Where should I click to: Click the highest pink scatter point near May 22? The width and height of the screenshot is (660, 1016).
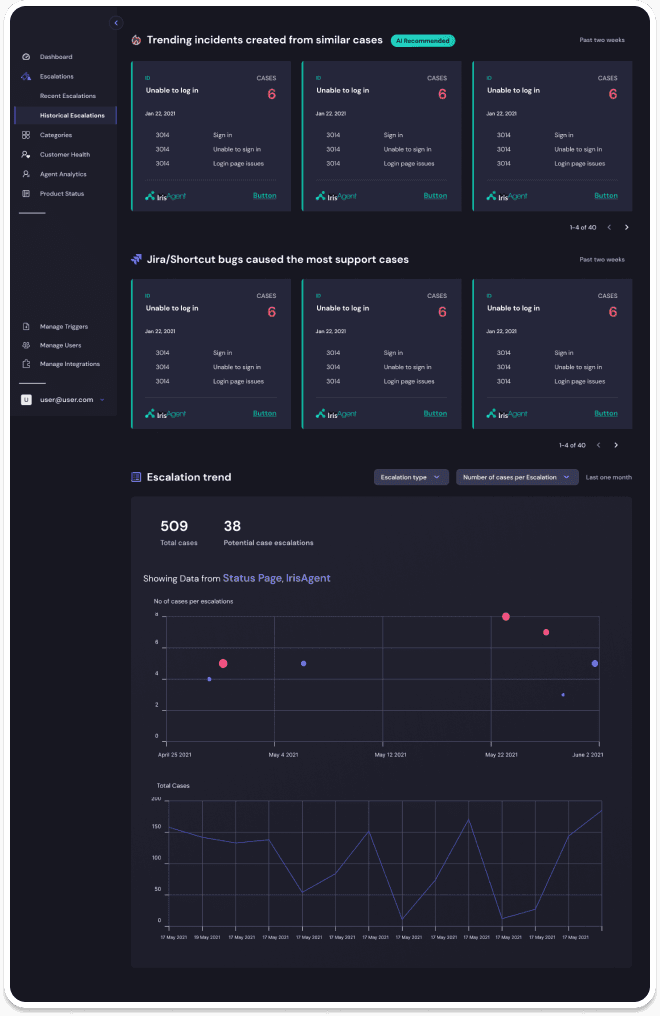pos(506,617)
